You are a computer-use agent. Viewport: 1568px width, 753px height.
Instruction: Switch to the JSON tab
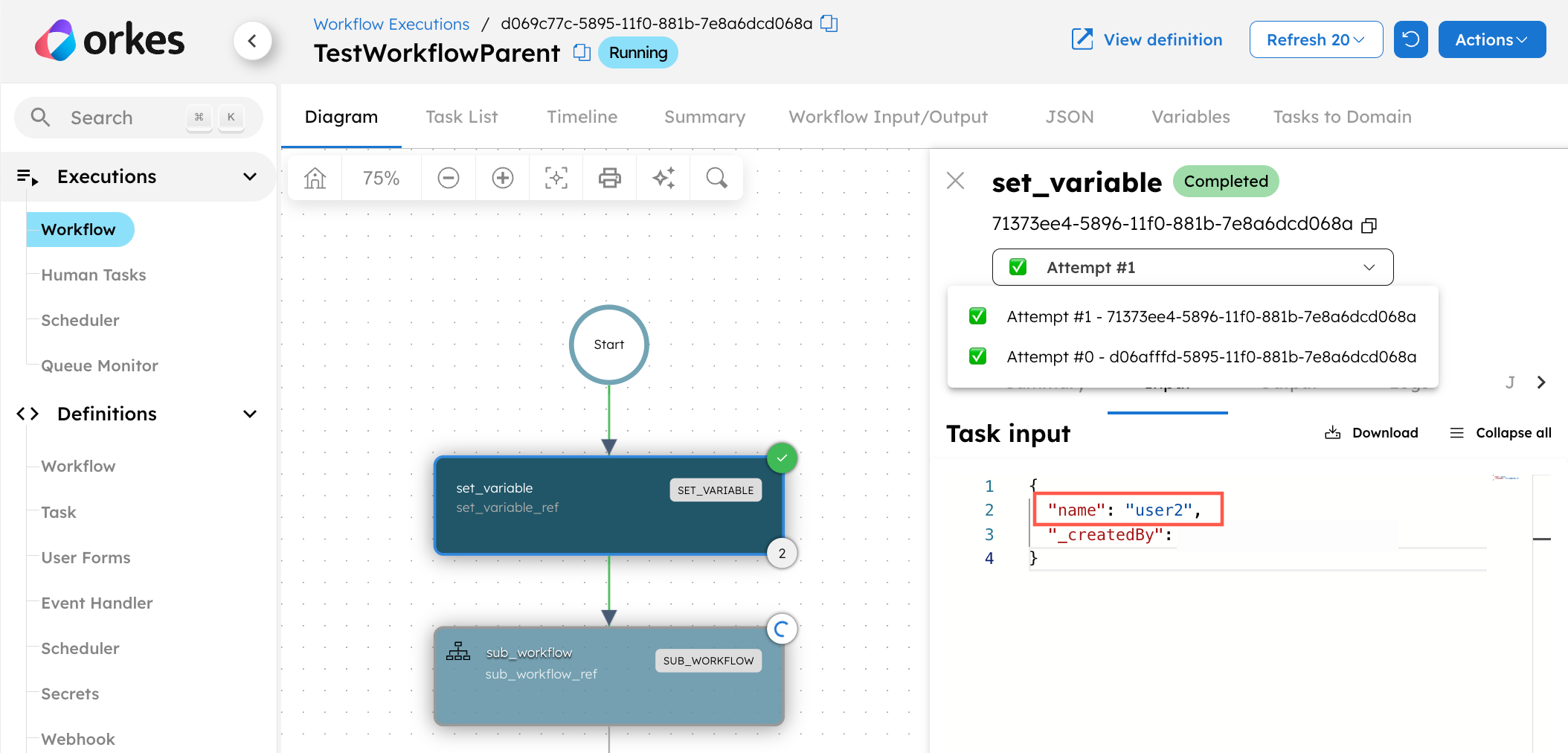coord(1070,117)
